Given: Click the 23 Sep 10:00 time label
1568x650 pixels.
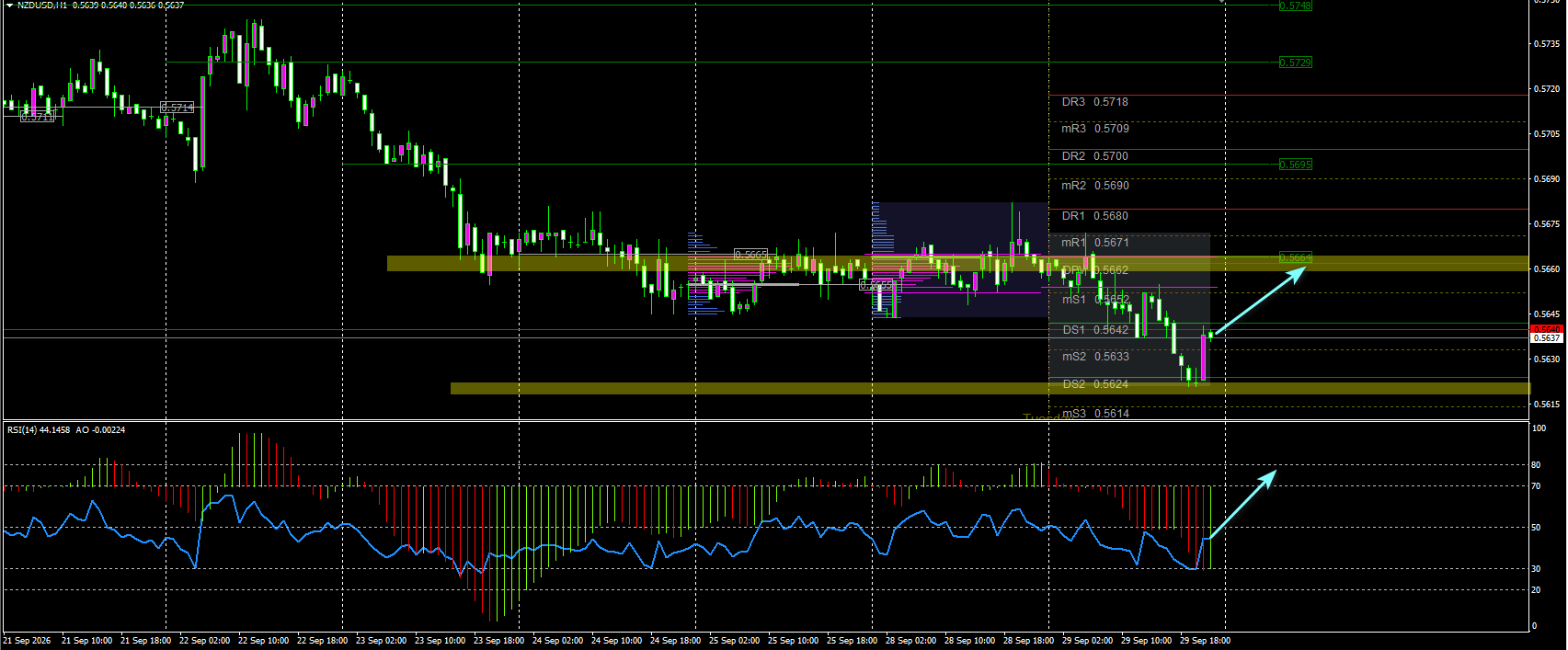Looking at the screenshot, I should (x=441, y=641).
